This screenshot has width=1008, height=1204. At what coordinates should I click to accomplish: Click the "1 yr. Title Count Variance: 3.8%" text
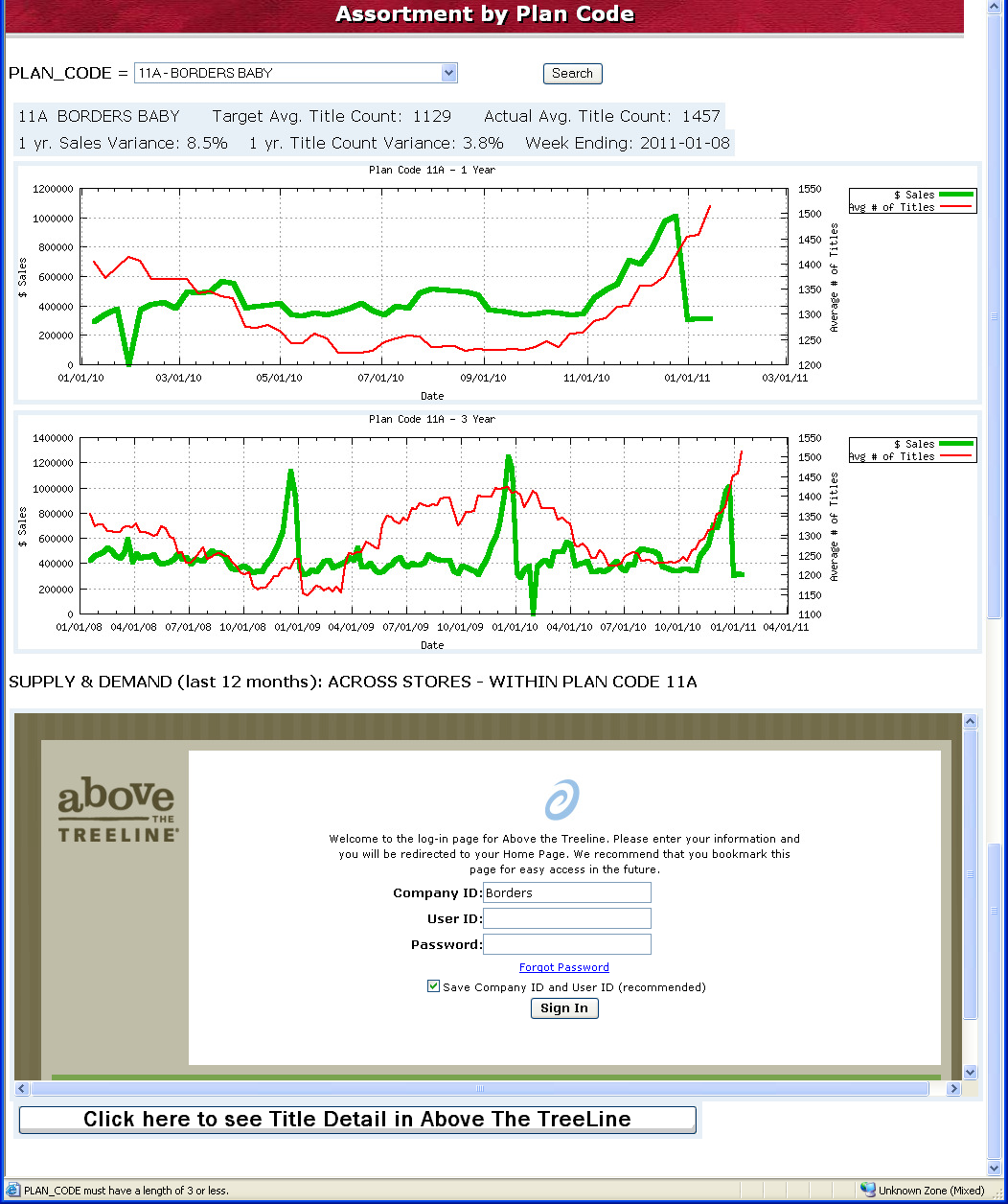point(376,143)
